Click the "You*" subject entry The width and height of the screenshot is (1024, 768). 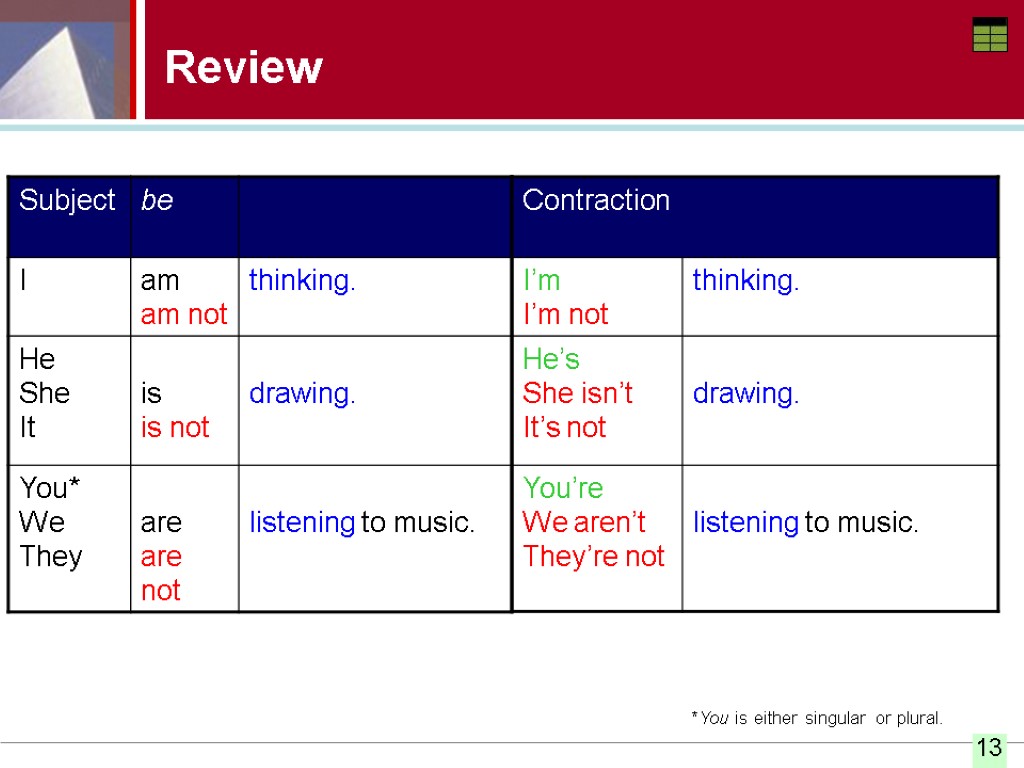[50, 488]
